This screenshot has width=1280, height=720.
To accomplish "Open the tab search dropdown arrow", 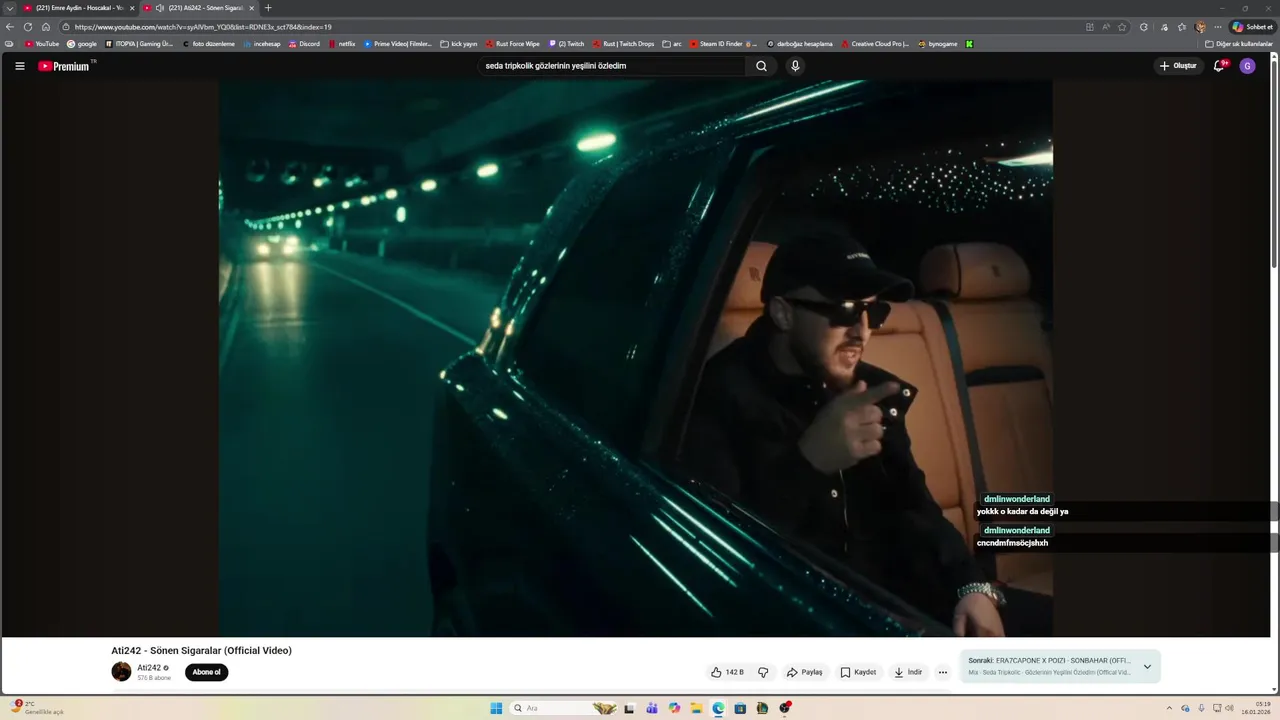I will pos(9,8).
